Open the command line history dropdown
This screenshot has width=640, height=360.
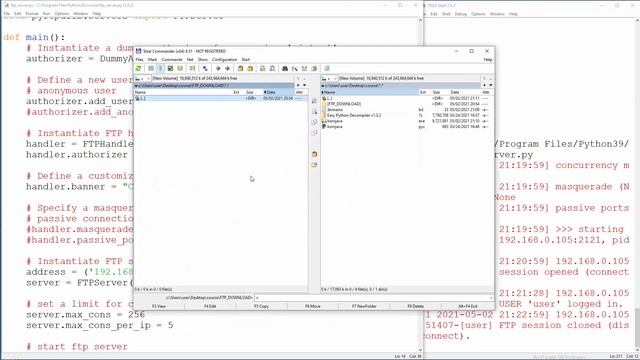coord(491,298)
